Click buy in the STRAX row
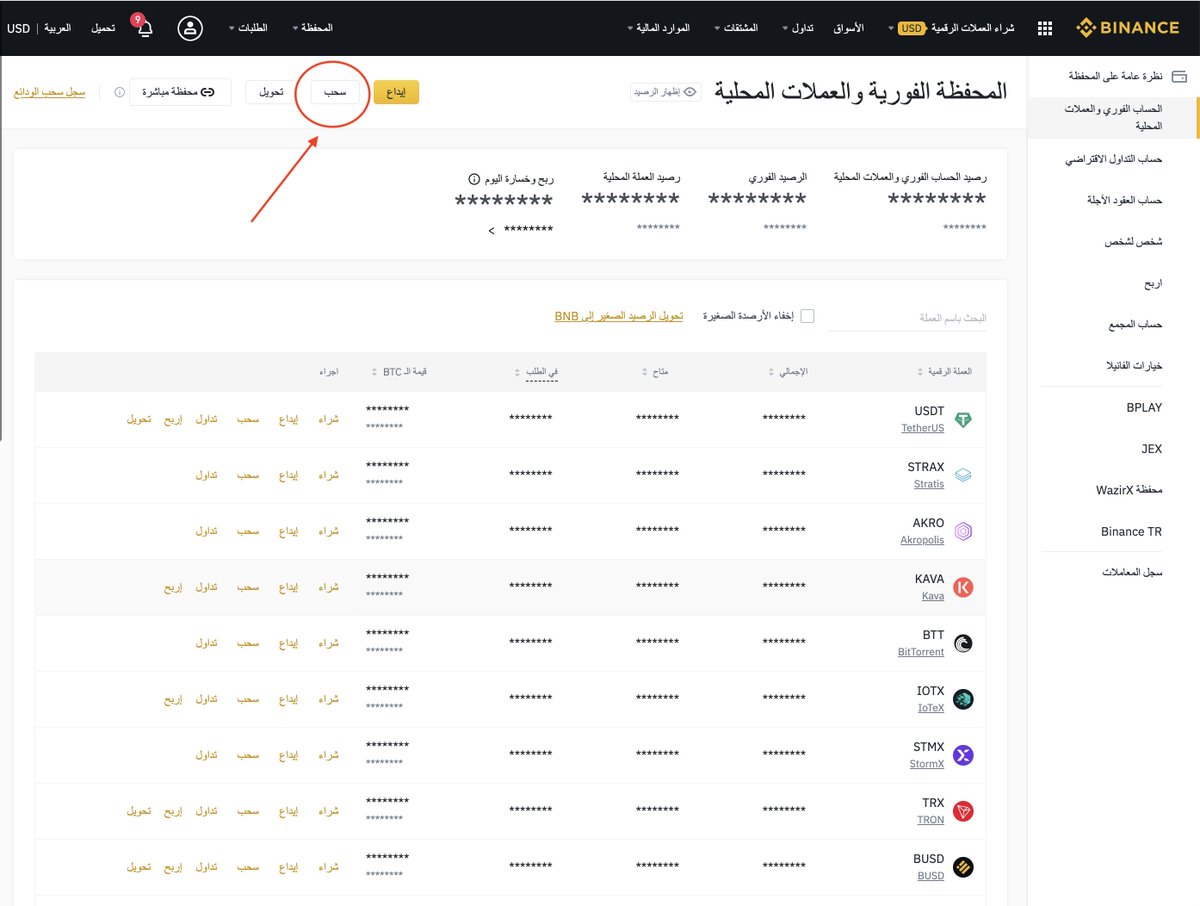 (x=329, y=475)
